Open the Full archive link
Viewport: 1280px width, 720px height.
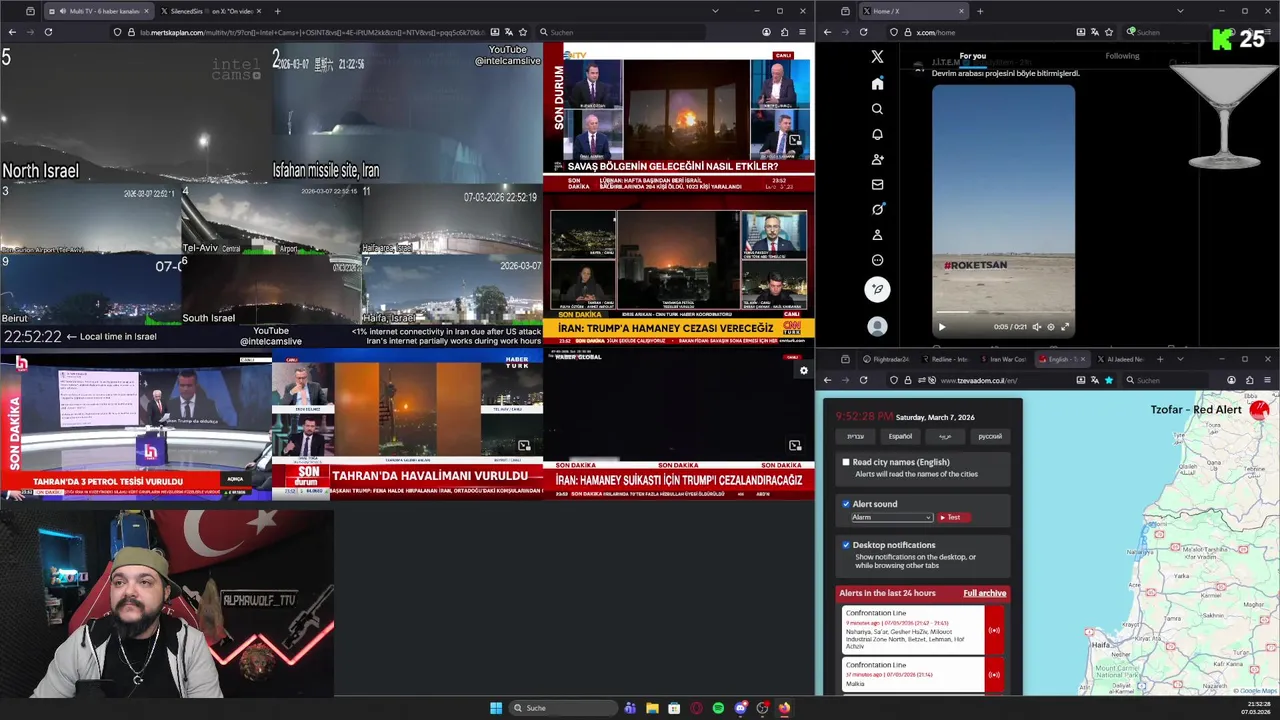point(984,593)
